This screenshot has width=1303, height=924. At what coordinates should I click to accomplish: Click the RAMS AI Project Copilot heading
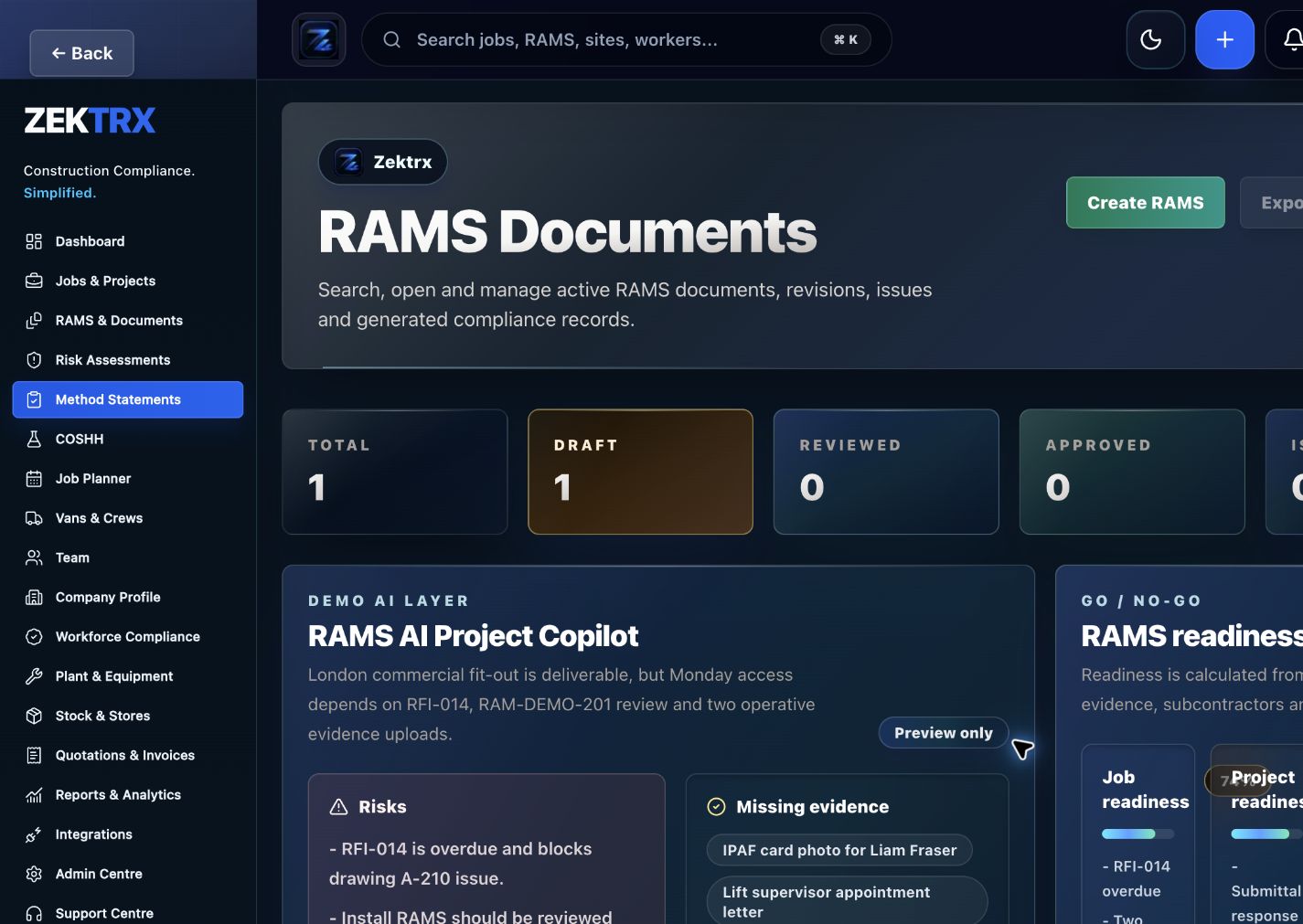pyautogui.click(x=473, y=636)
